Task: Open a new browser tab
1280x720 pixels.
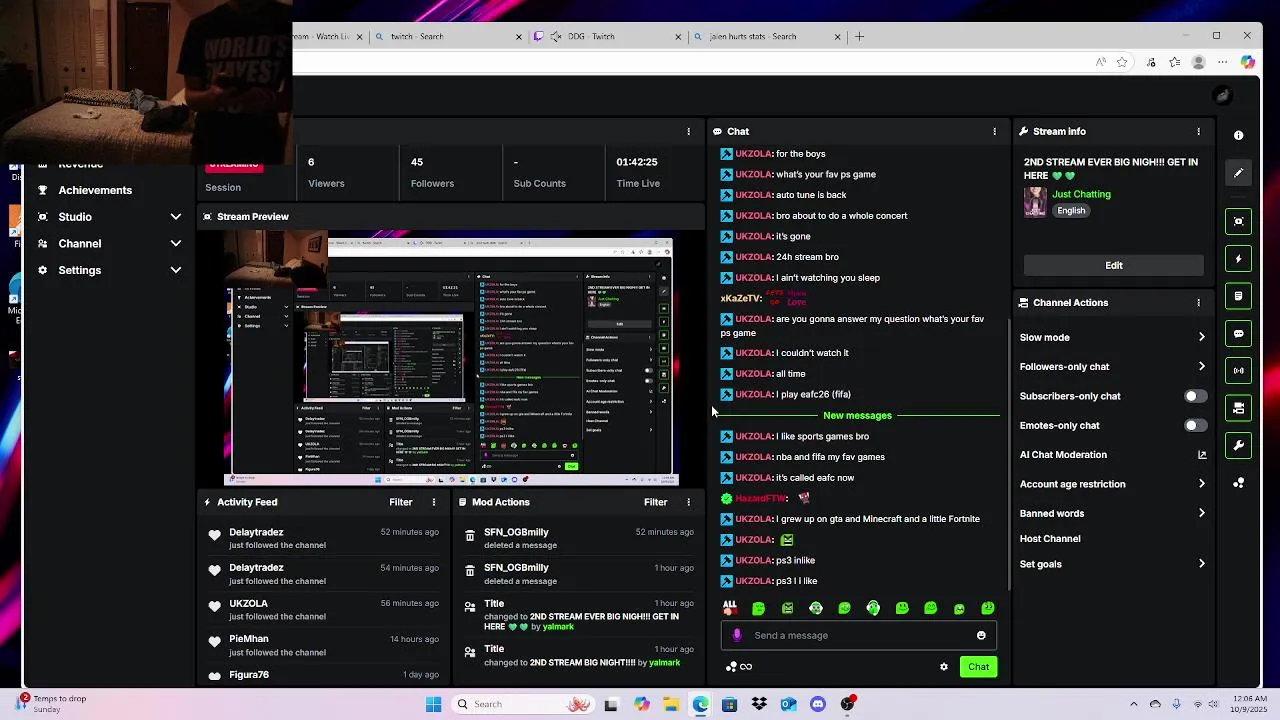Action: [x=859, y=36]
